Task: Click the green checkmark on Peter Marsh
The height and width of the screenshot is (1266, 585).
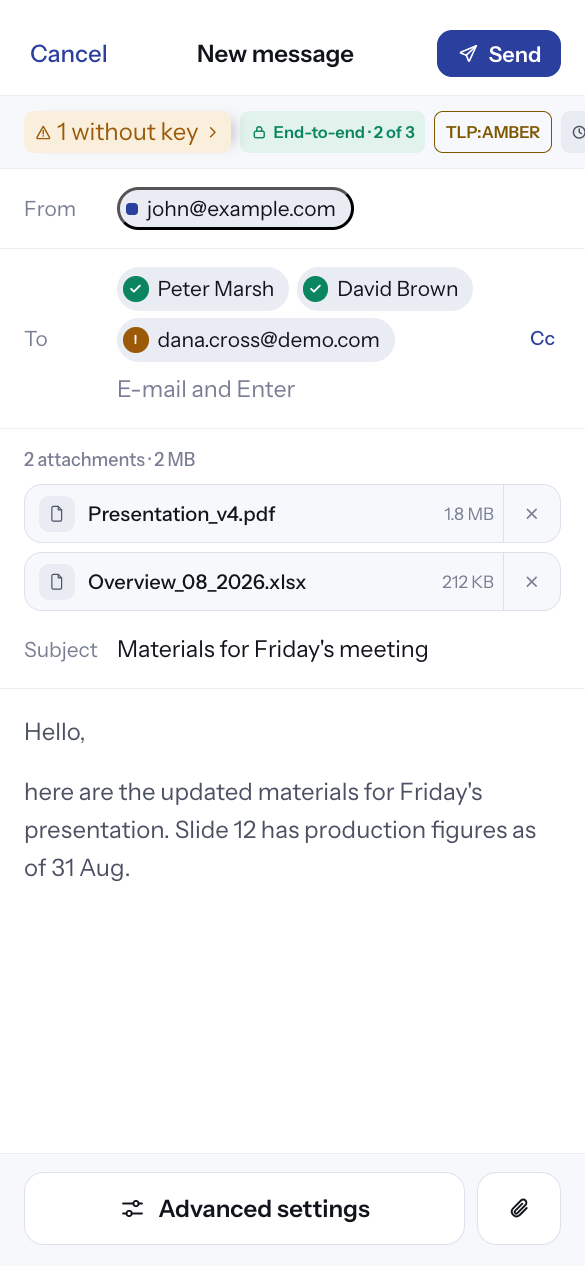Action: coord(136,289)
